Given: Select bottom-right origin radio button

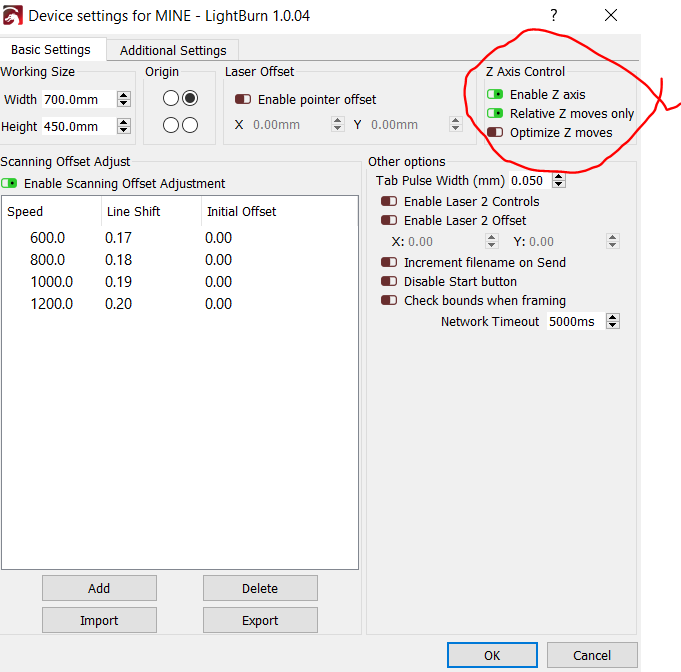Looking at the screenshot, I should [x=190, y=125].
